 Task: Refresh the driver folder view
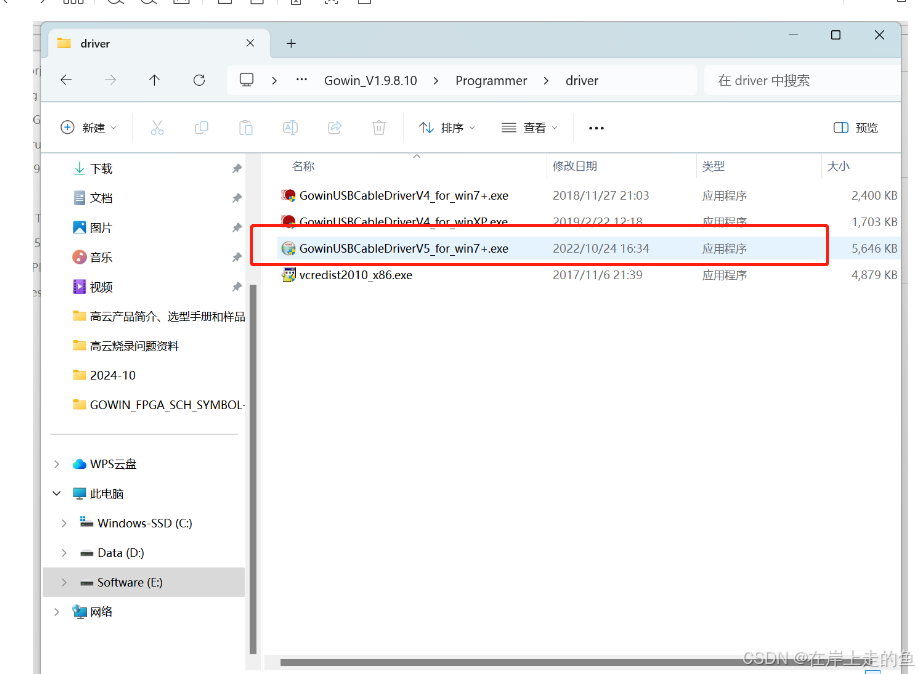pyautogui.click(x=199, y=80)
